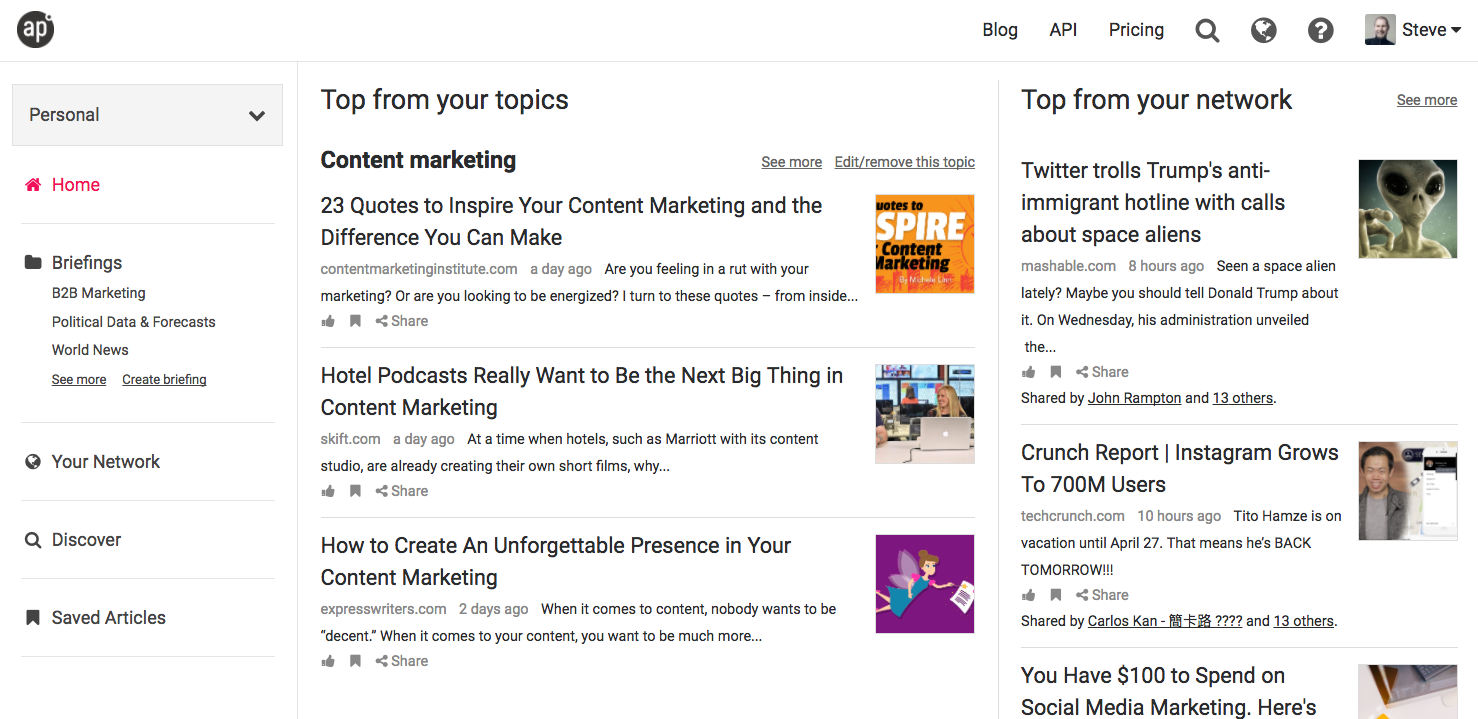The width and height of the screenshot is (1478, 719).
Task: Open the Steve account dropdown arrow
Action: (x=1456, y=31)
